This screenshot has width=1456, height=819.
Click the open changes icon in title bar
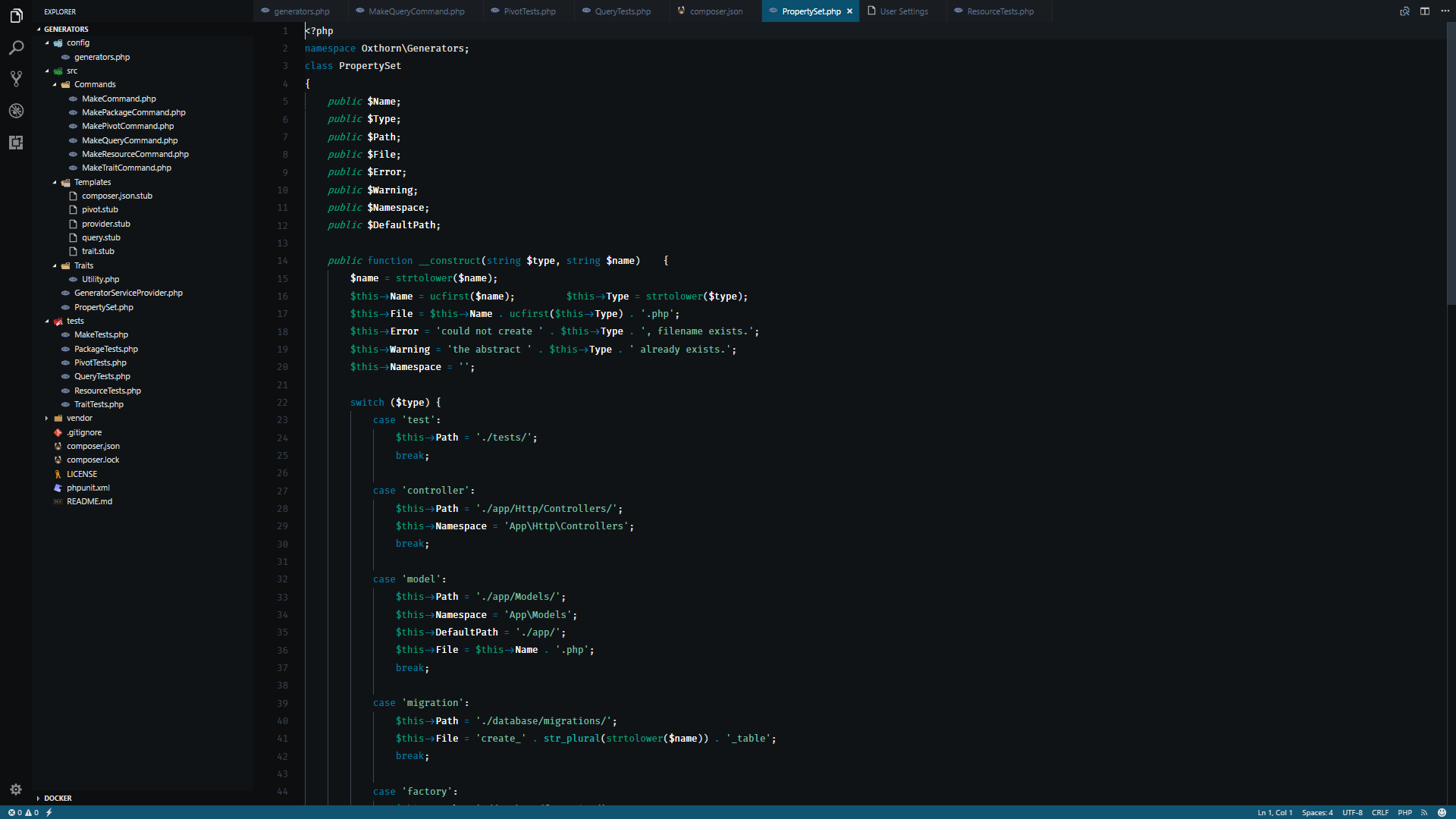(1404, 11)
